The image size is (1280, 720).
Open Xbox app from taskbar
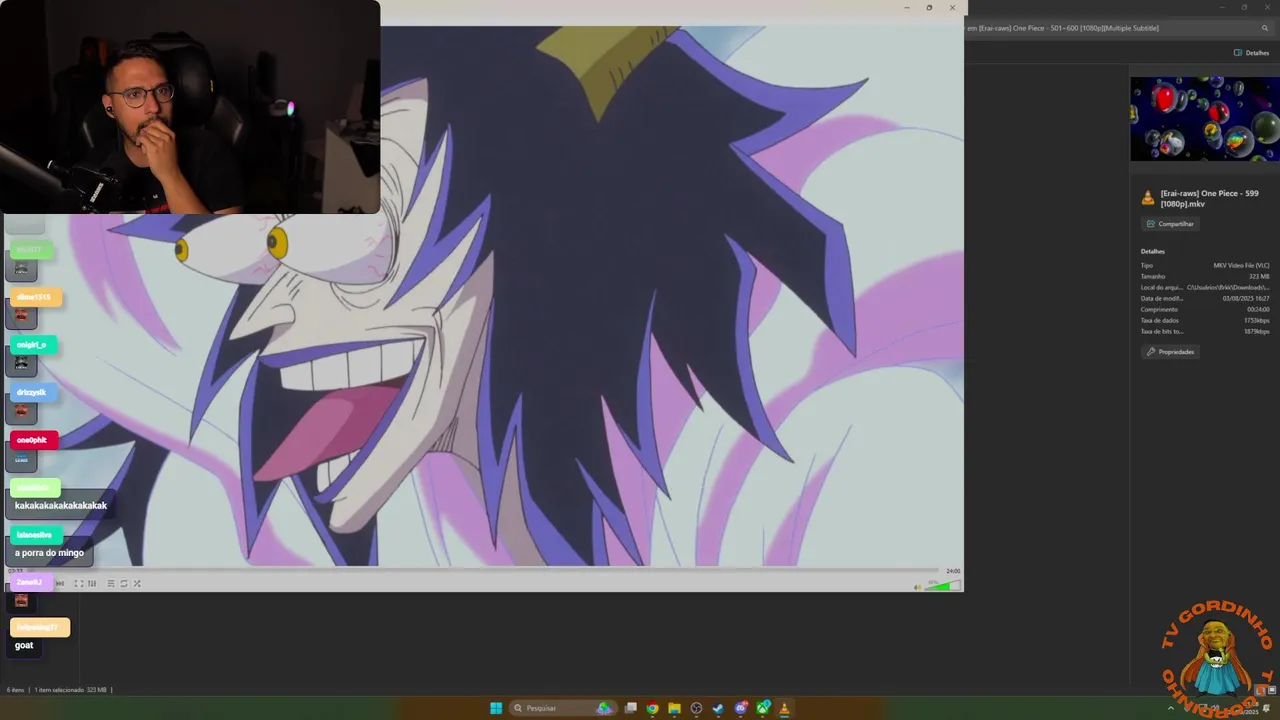[763, 708]
